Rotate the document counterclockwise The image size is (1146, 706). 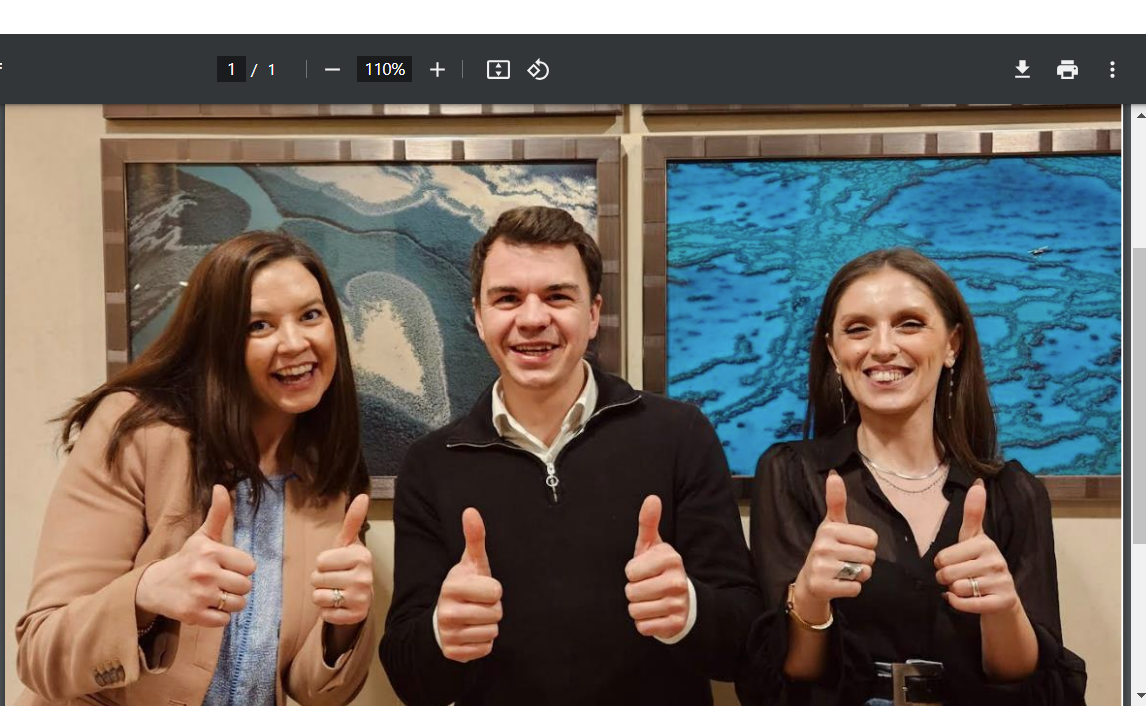click(x=539, y=69)
